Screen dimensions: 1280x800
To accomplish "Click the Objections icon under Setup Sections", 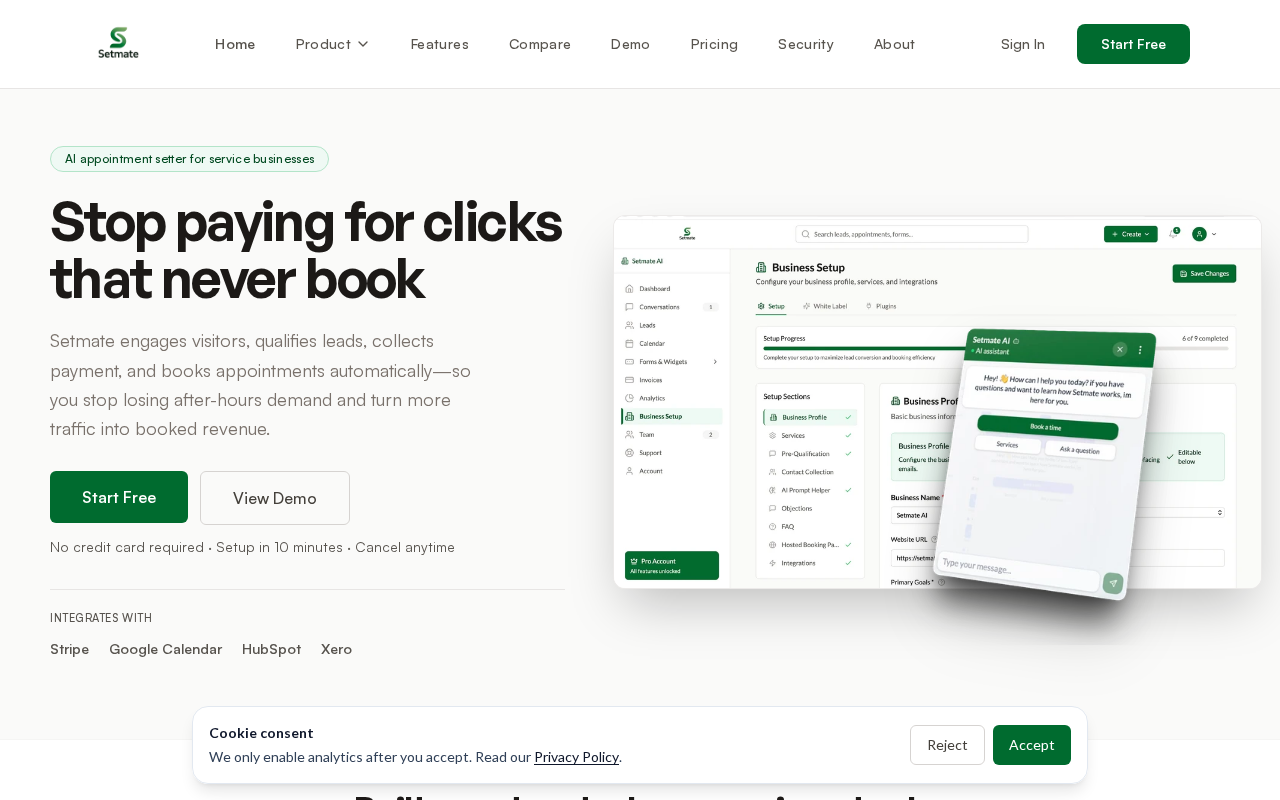I will (772, 508).
